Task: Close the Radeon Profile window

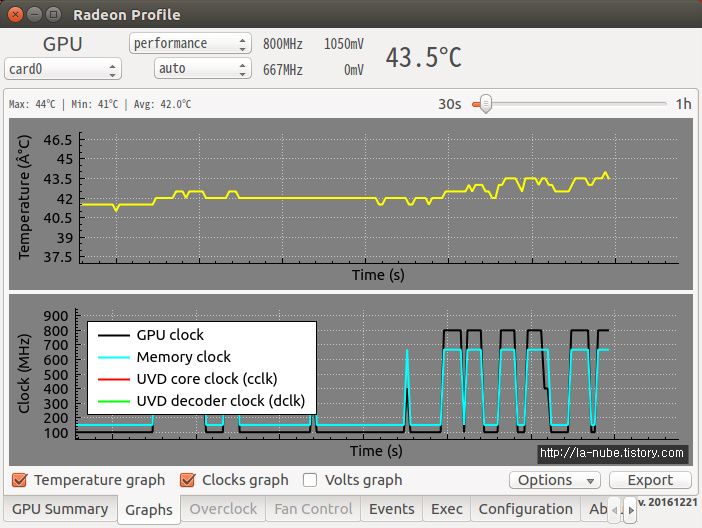Action: coord(15,14)
